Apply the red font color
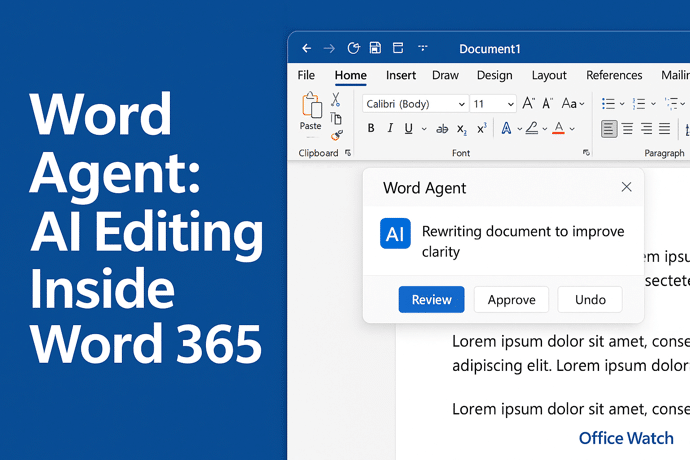The width and height of the screenshot is (690, 460). [x=558, y=128]
